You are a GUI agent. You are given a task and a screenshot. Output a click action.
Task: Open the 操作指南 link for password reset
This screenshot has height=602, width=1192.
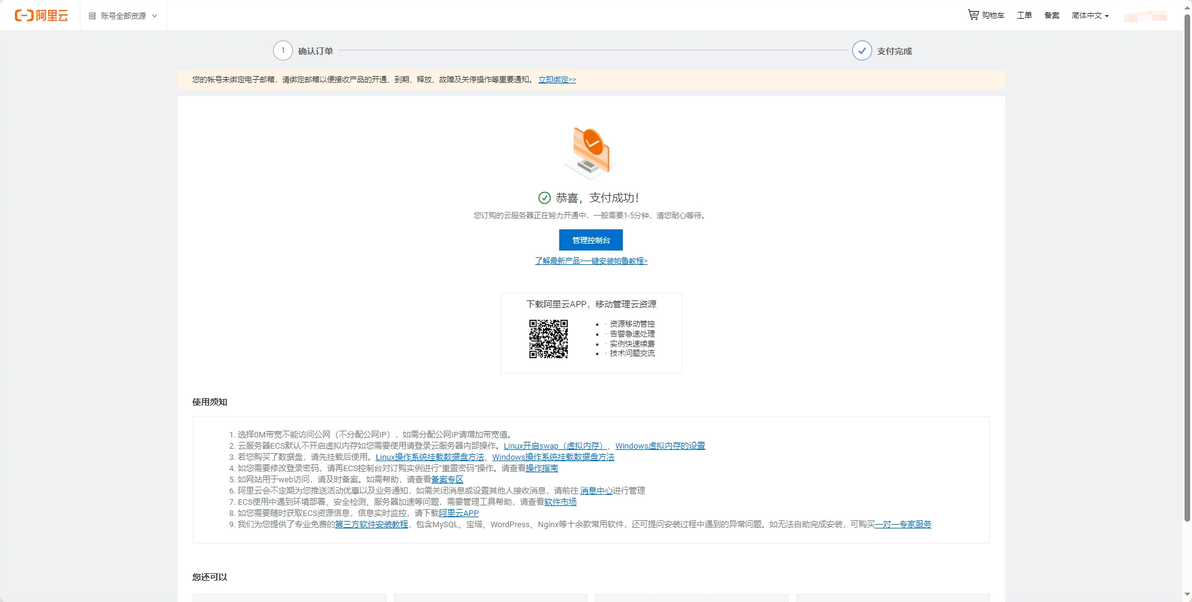coord(541,468)
